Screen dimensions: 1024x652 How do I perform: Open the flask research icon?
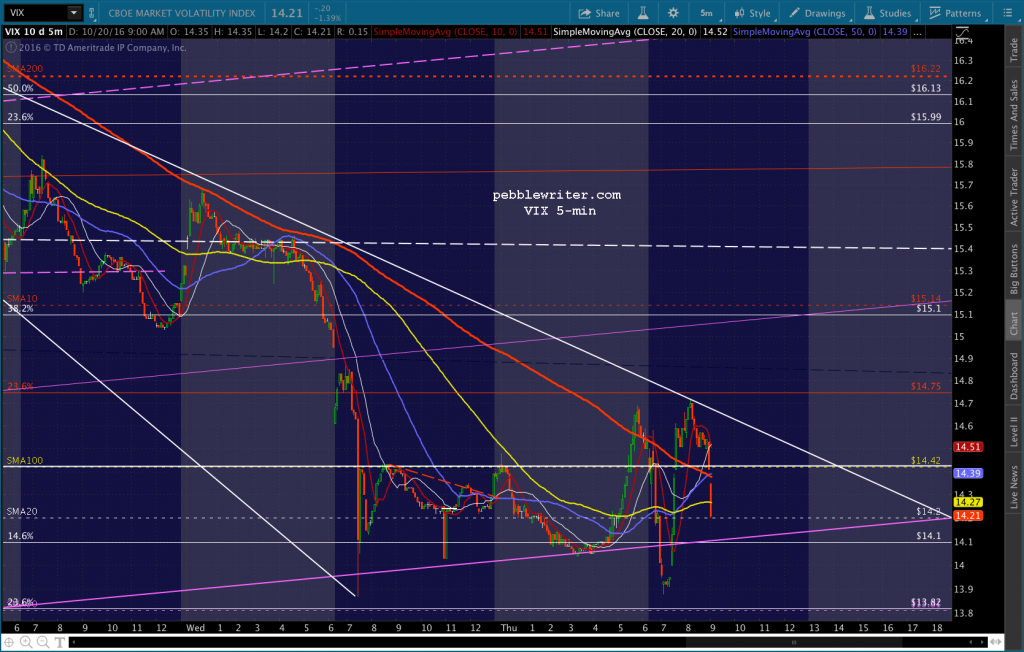click(x=643, y=12)
